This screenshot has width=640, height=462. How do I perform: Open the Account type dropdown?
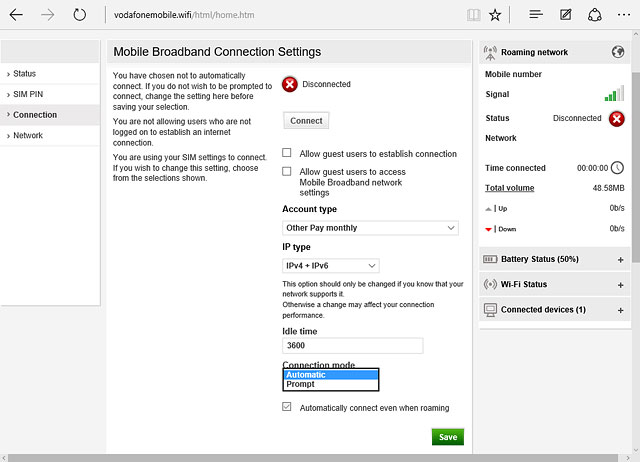coord(370,228)
